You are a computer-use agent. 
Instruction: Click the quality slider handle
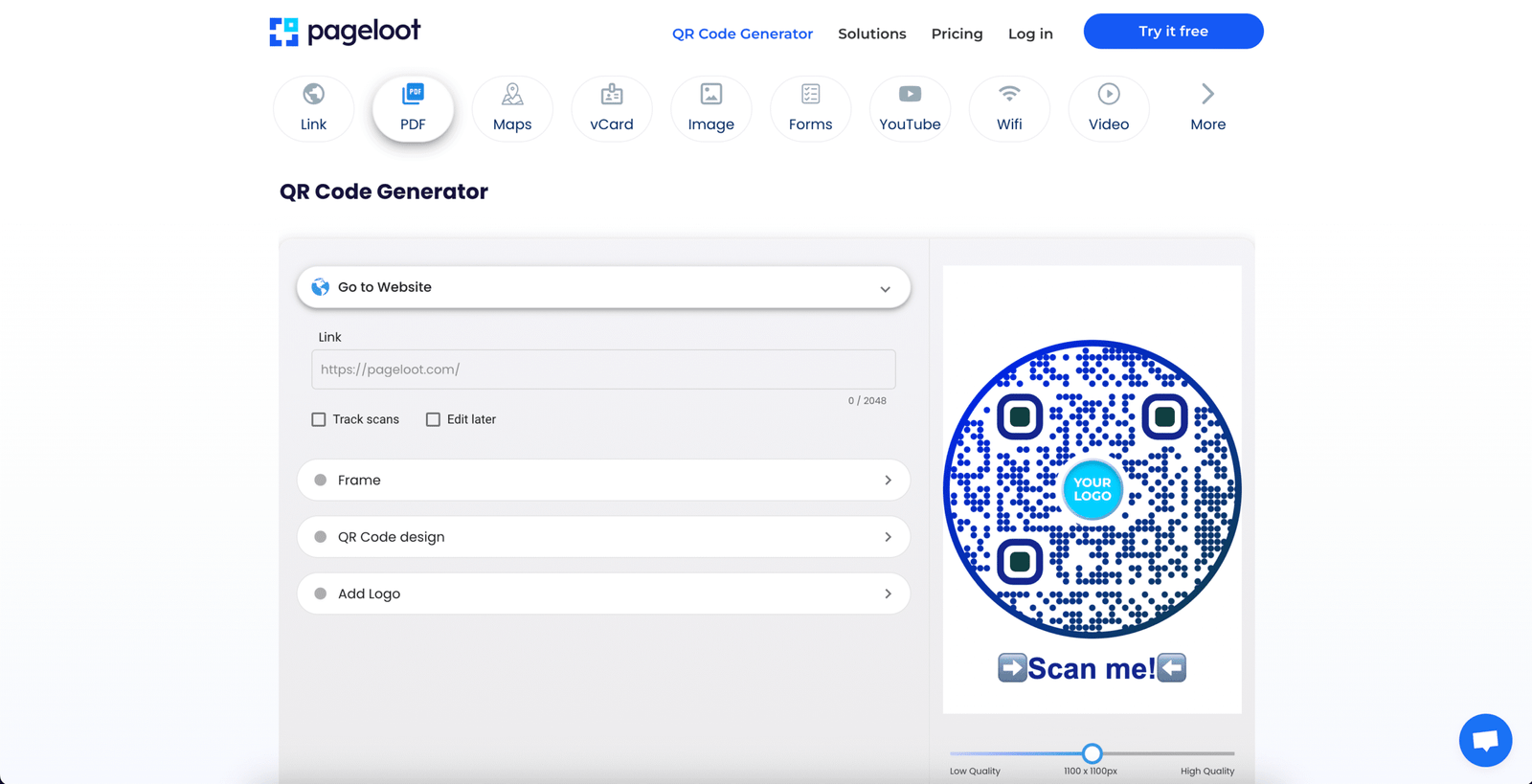(x=1092, y=753)
